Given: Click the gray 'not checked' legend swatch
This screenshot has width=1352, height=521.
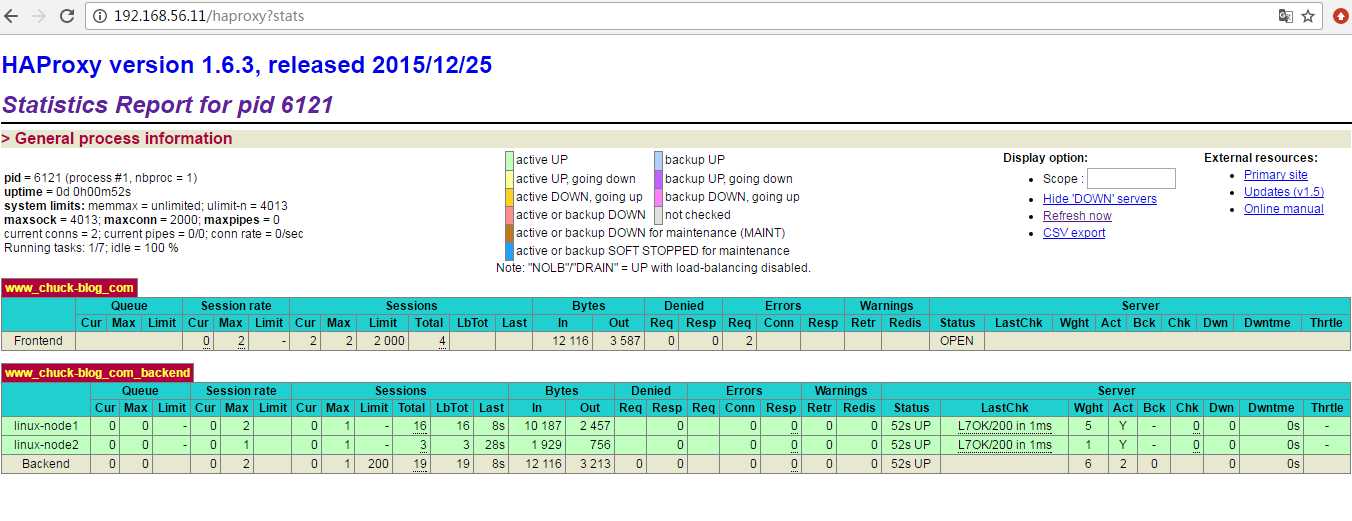Looking at the screenshot, I should point(658,214).
